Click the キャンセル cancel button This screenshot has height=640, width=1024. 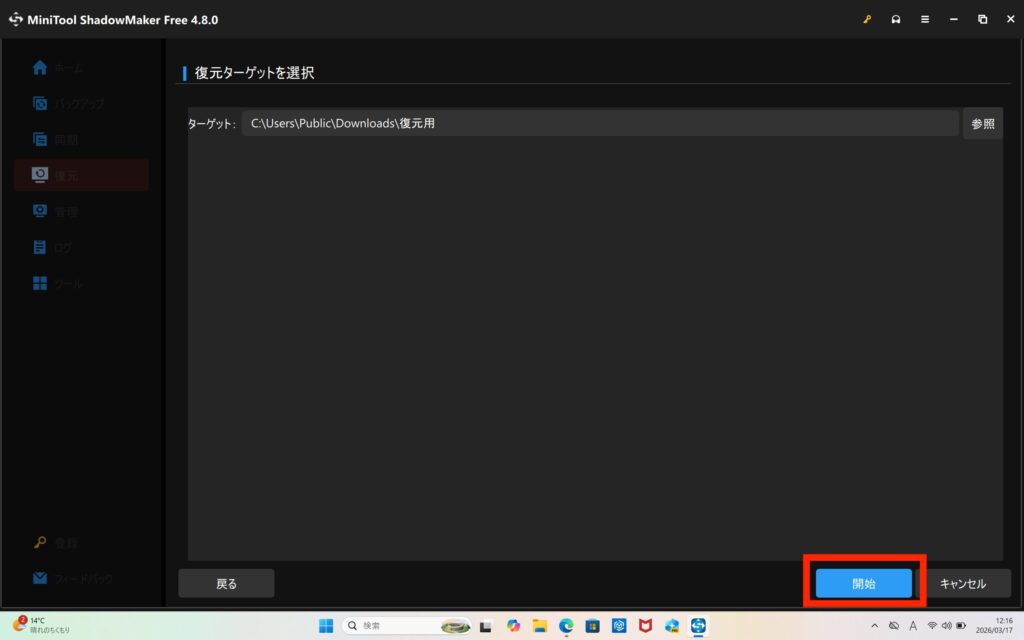(x=963, y=583)
